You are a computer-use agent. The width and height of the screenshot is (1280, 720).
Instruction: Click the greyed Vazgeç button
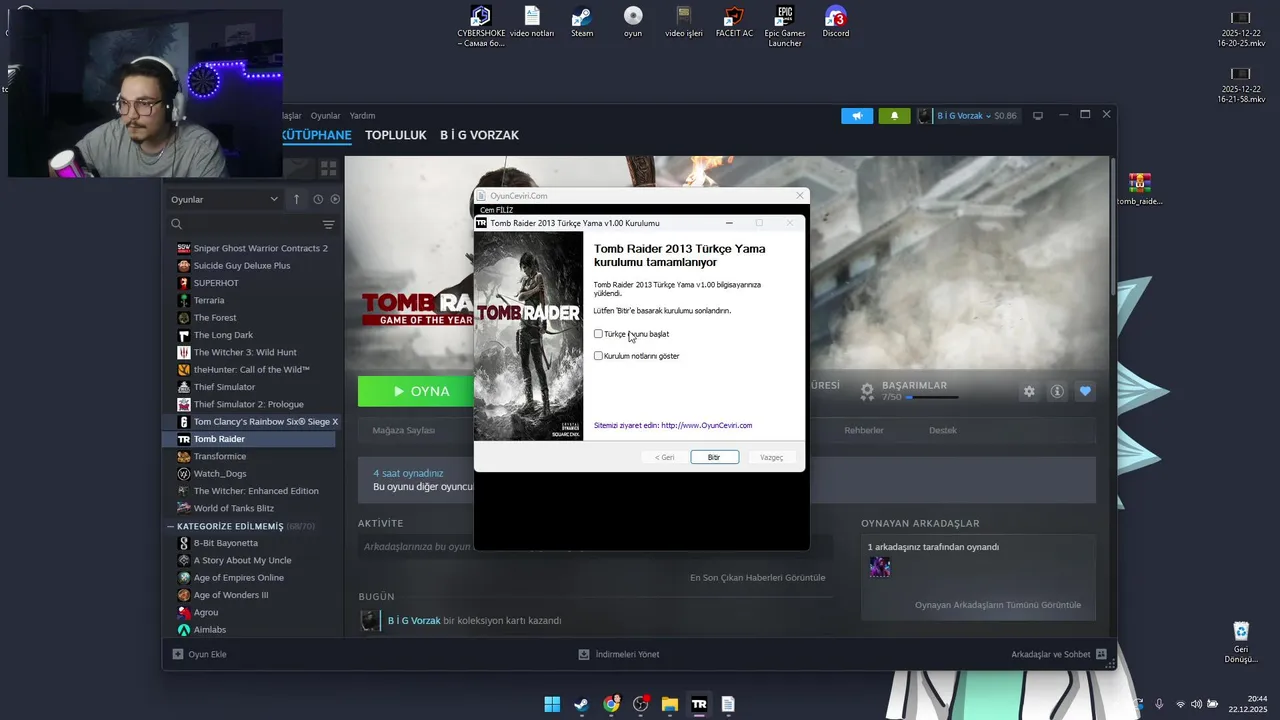(x=771, y=457)
